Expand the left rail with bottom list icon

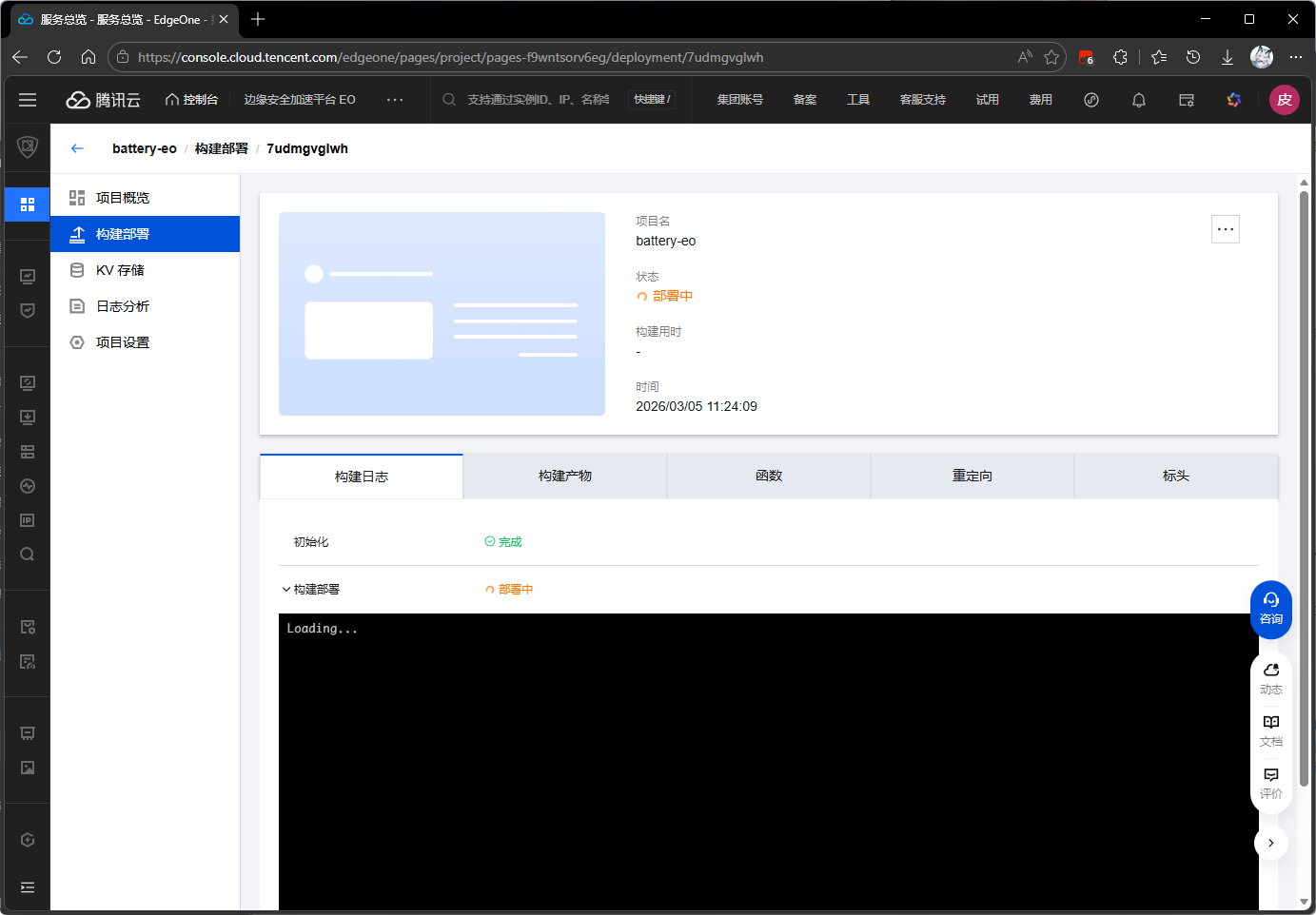pyautogui.click(x=28, y=887)
